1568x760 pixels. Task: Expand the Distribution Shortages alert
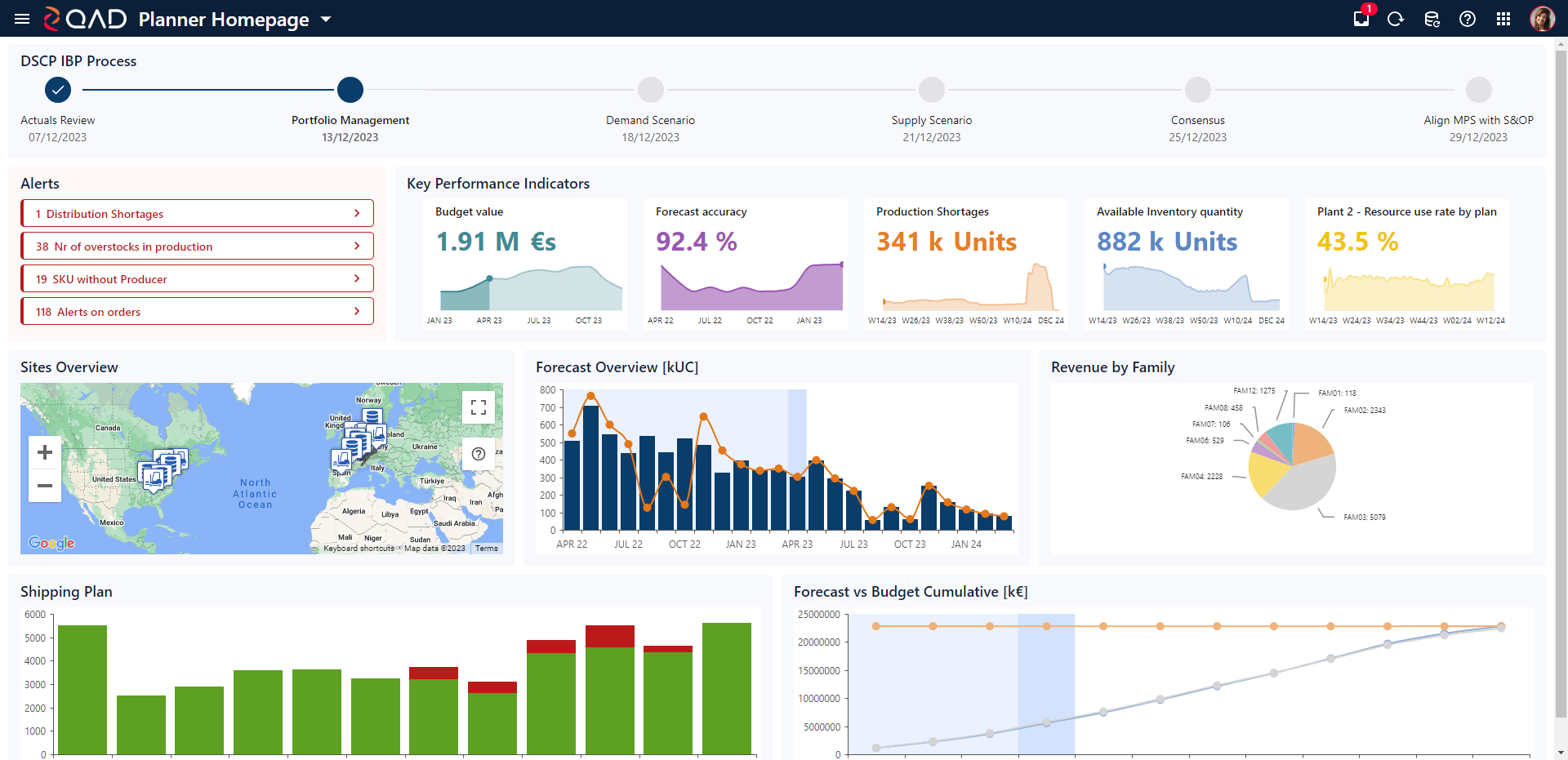point(197,214)
